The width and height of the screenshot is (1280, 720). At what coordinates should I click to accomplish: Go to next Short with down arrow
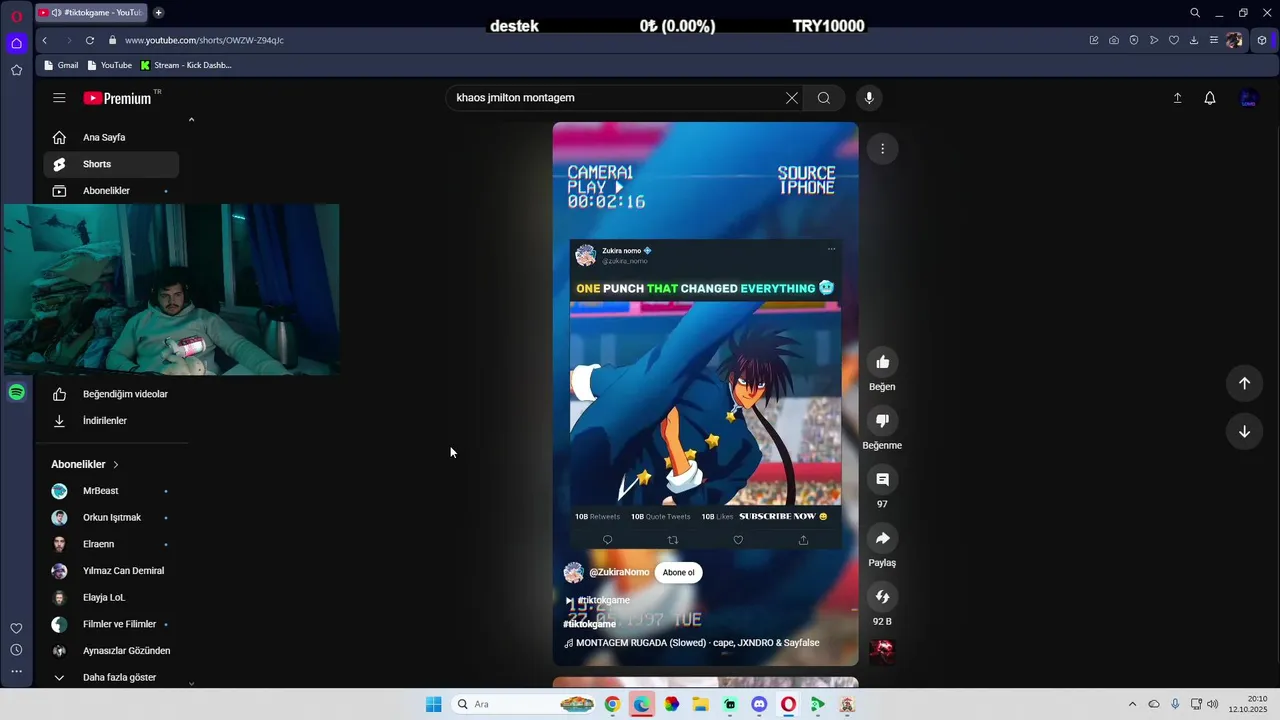point(1244,432)
